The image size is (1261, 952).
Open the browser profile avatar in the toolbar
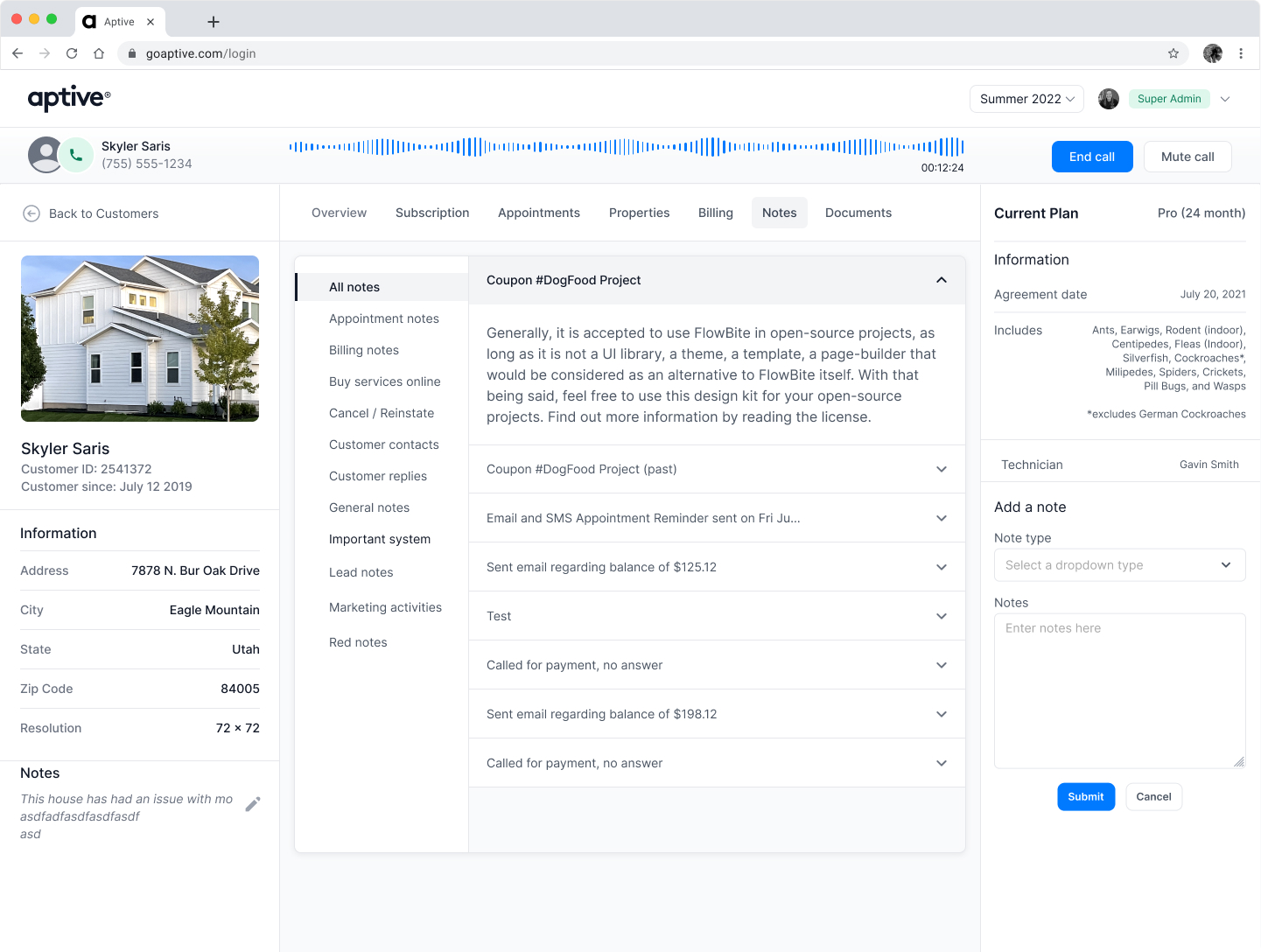[1213, 53]
